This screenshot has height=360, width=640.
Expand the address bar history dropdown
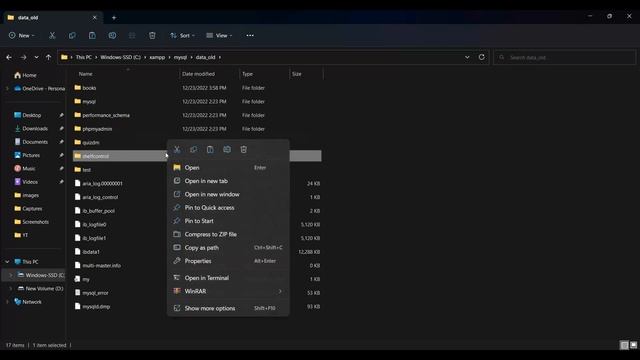[x=467, y=57]
